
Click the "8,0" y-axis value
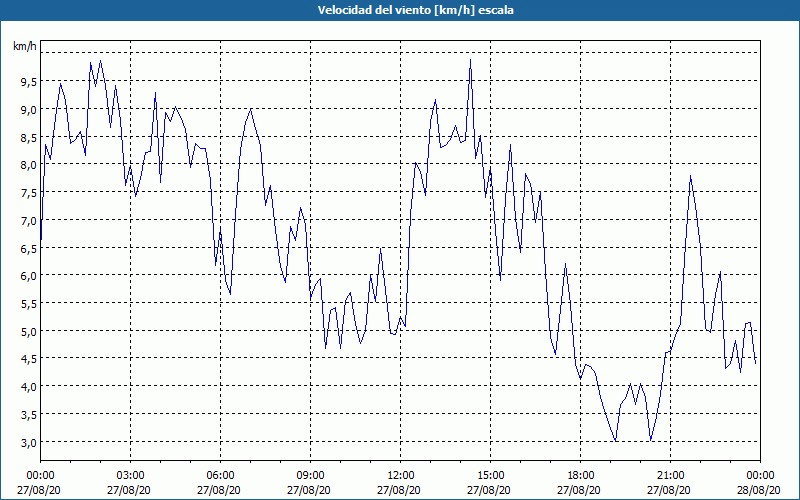point(29,165)
